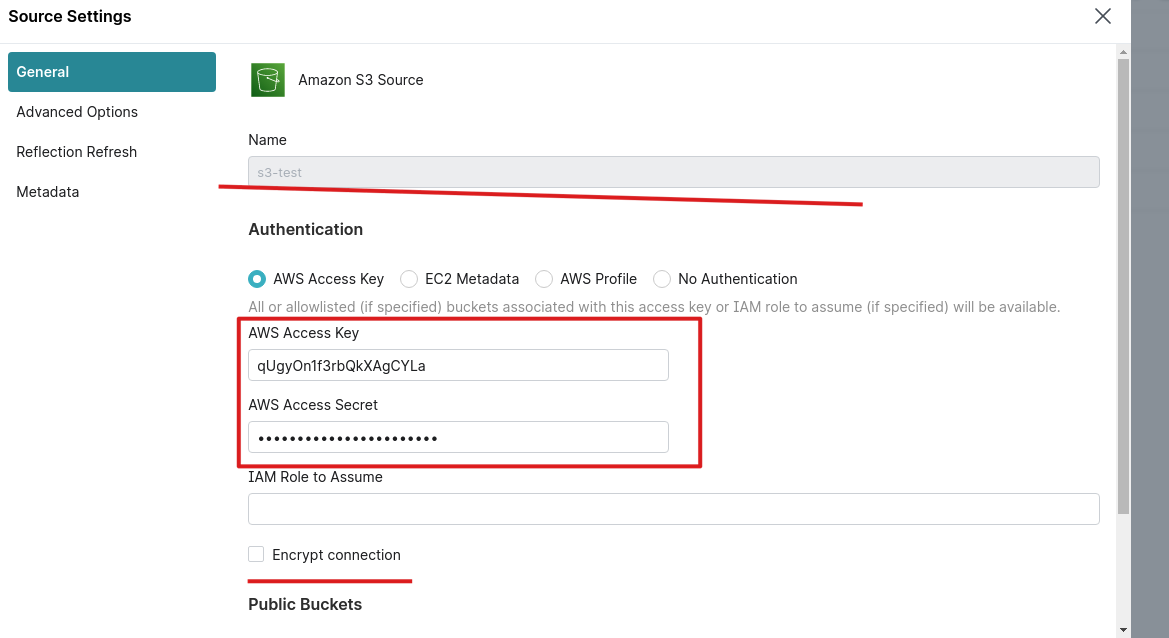Click the Source Settings dialog title
The height and width of the screenshot is (638, 1169).
pos(69,16)
